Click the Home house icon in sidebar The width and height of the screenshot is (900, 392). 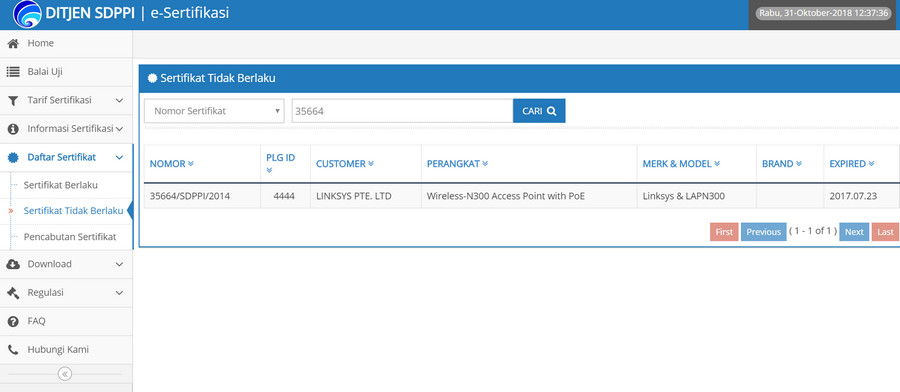13,44
